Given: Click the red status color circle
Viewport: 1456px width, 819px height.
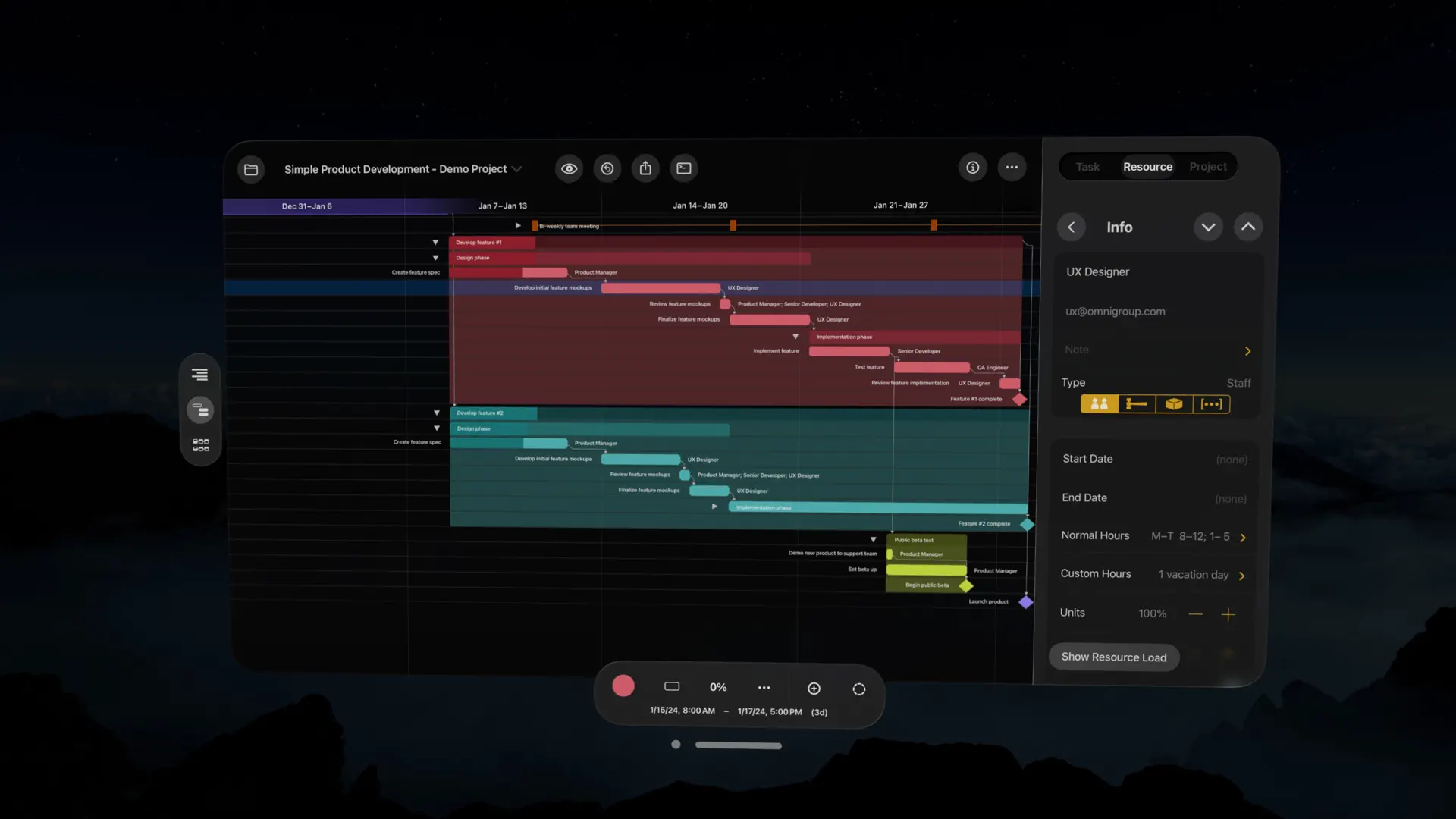Looking at the screenshot, I should coord(623,686).
